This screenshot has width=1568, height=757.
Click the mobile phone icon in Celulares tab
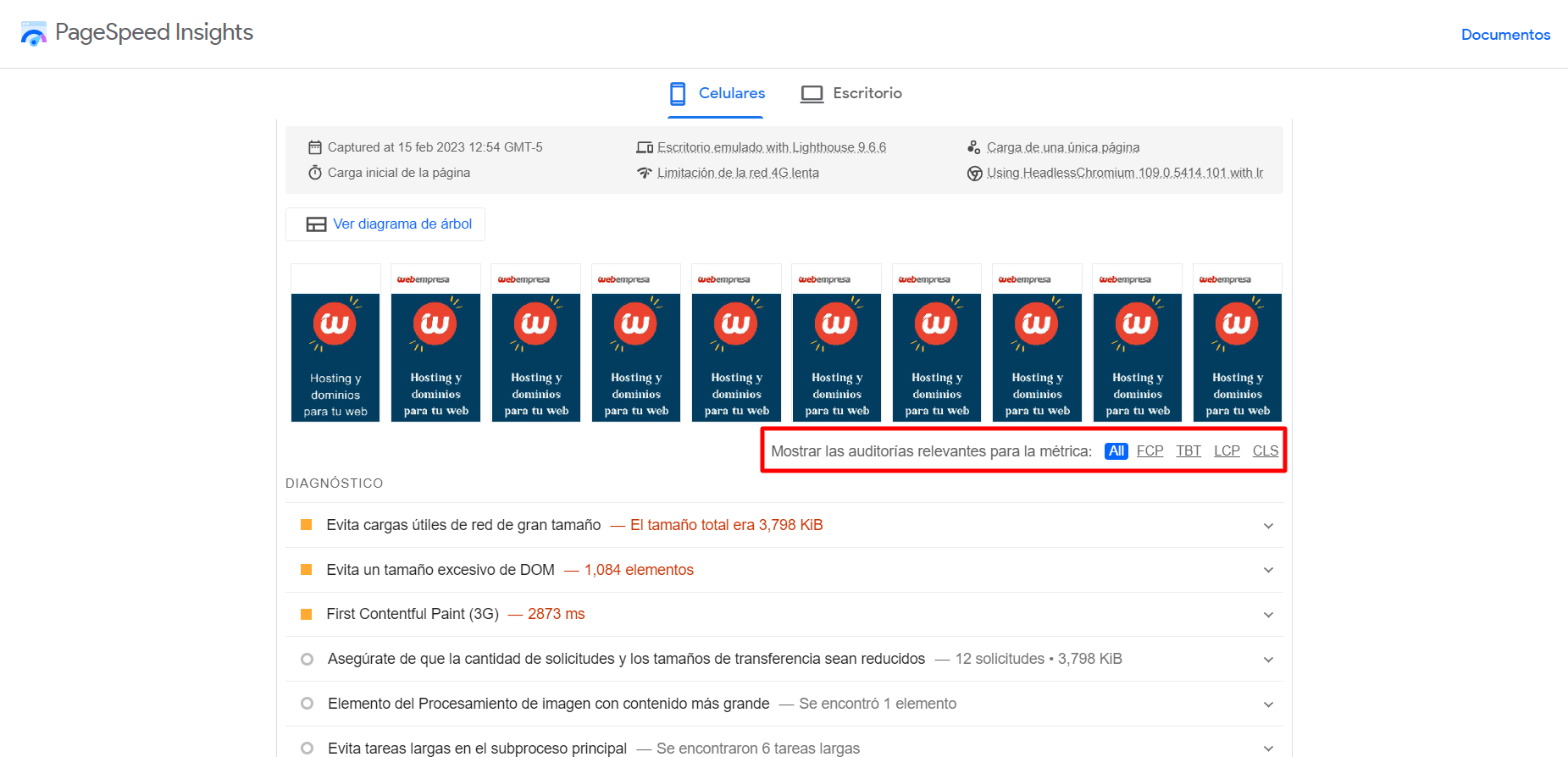coord(678,93)
